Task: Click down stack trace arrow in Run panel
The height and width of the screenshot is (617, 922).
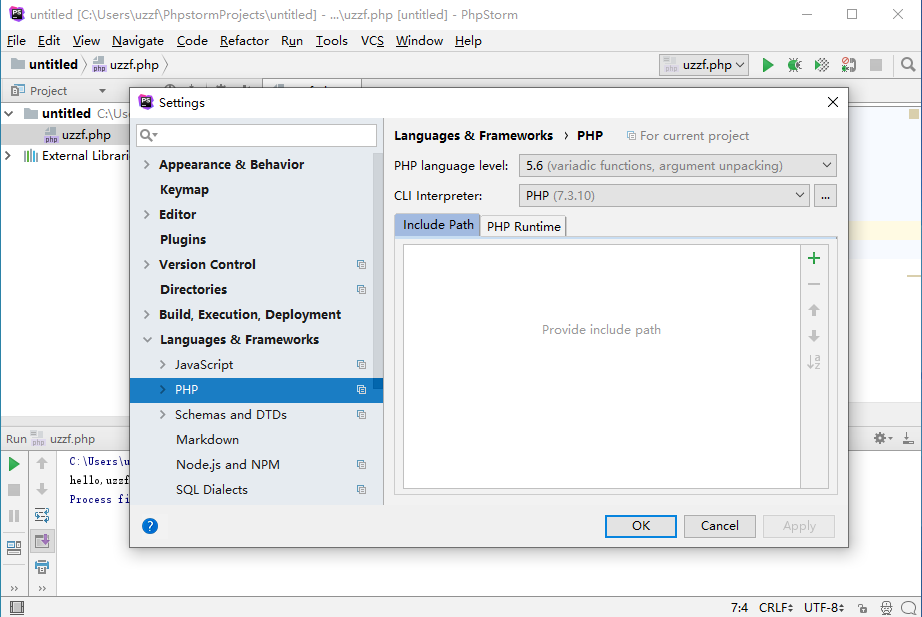Action: [42, 489]
